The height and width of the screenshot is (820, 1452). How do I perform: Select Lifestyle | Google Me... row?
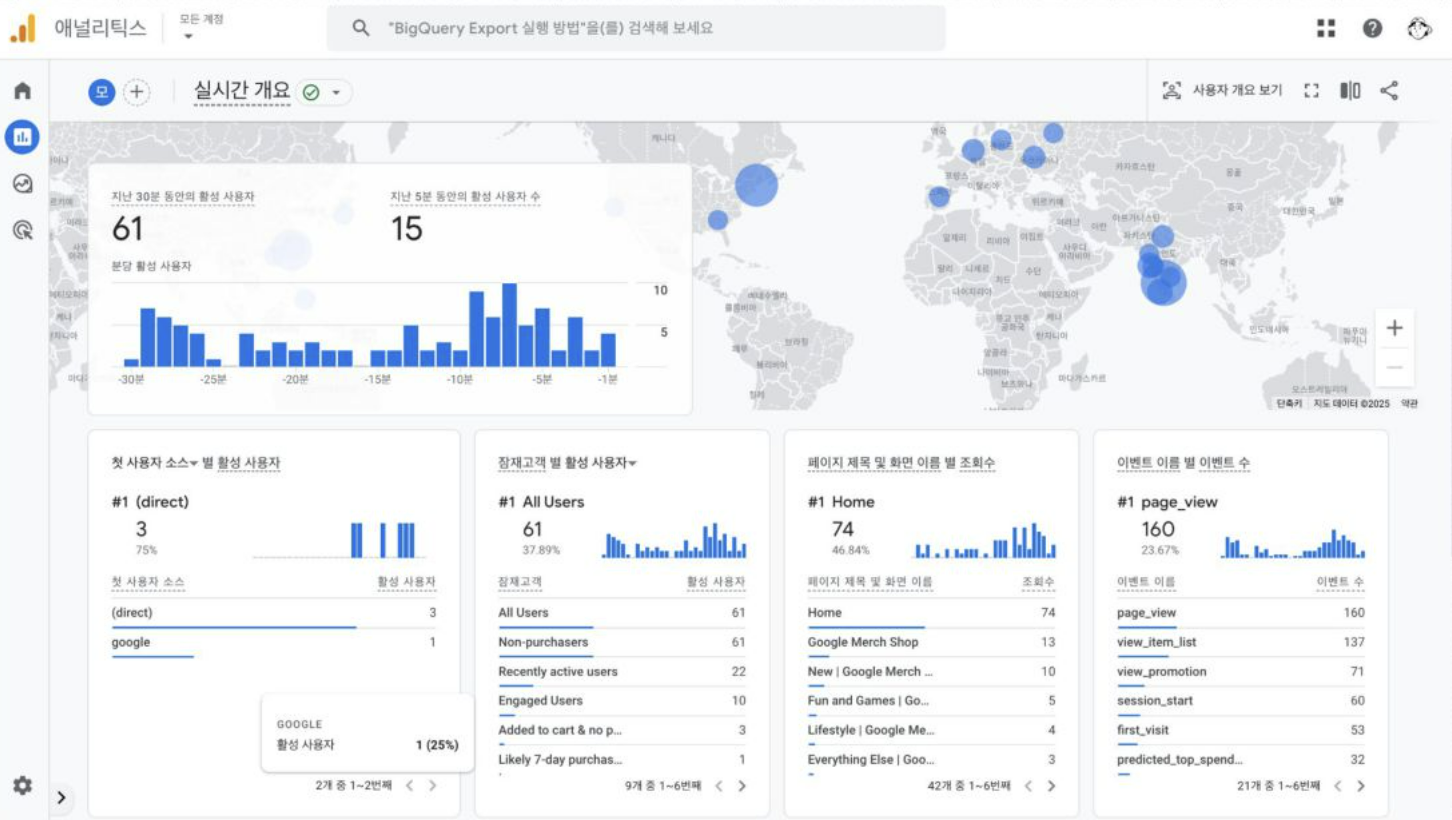tap(931, 731)
